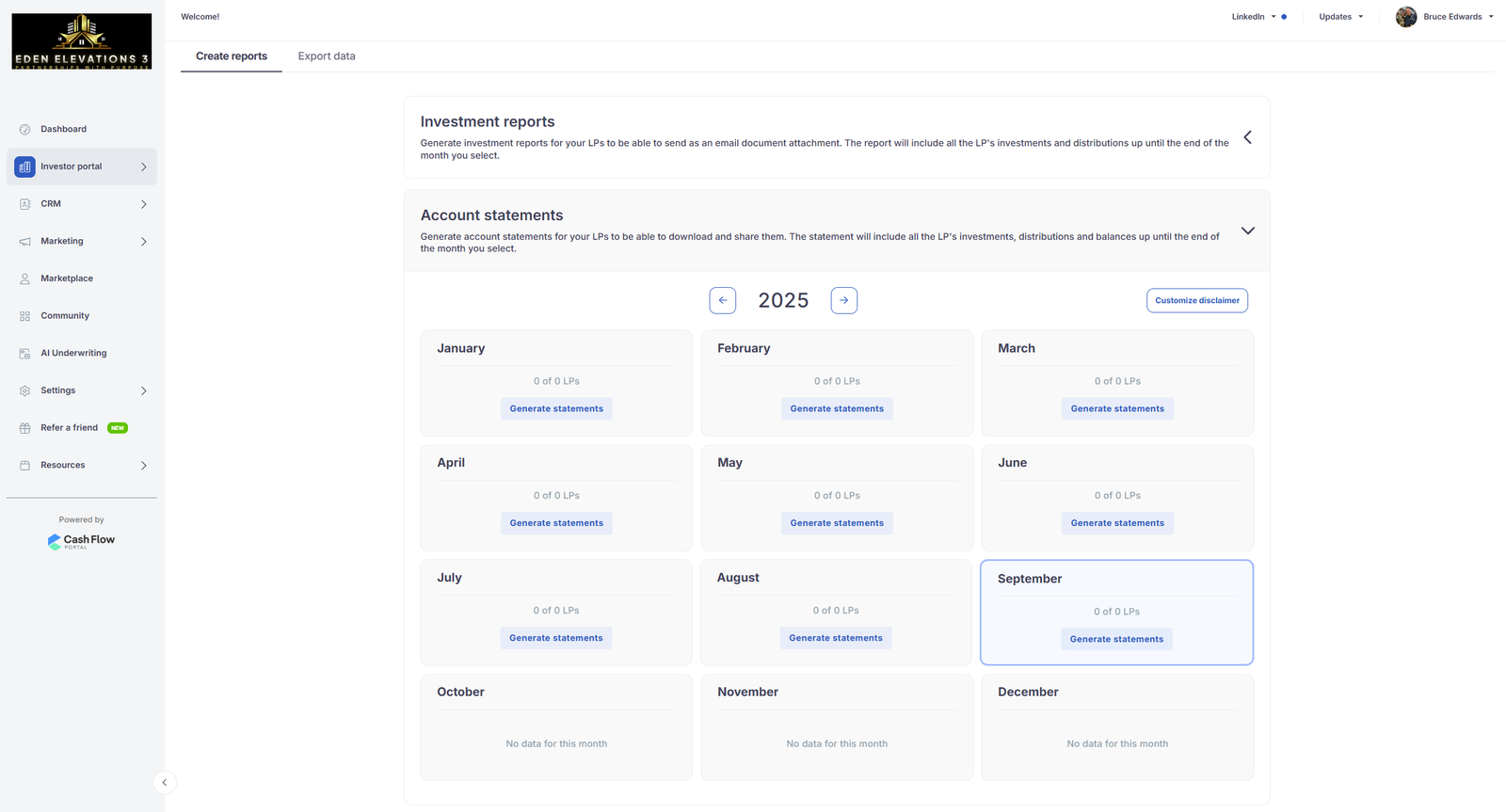Open the Updates dropdown
The height and width of the screenshot is (812, 1506).
click(x=1340, y=17)
